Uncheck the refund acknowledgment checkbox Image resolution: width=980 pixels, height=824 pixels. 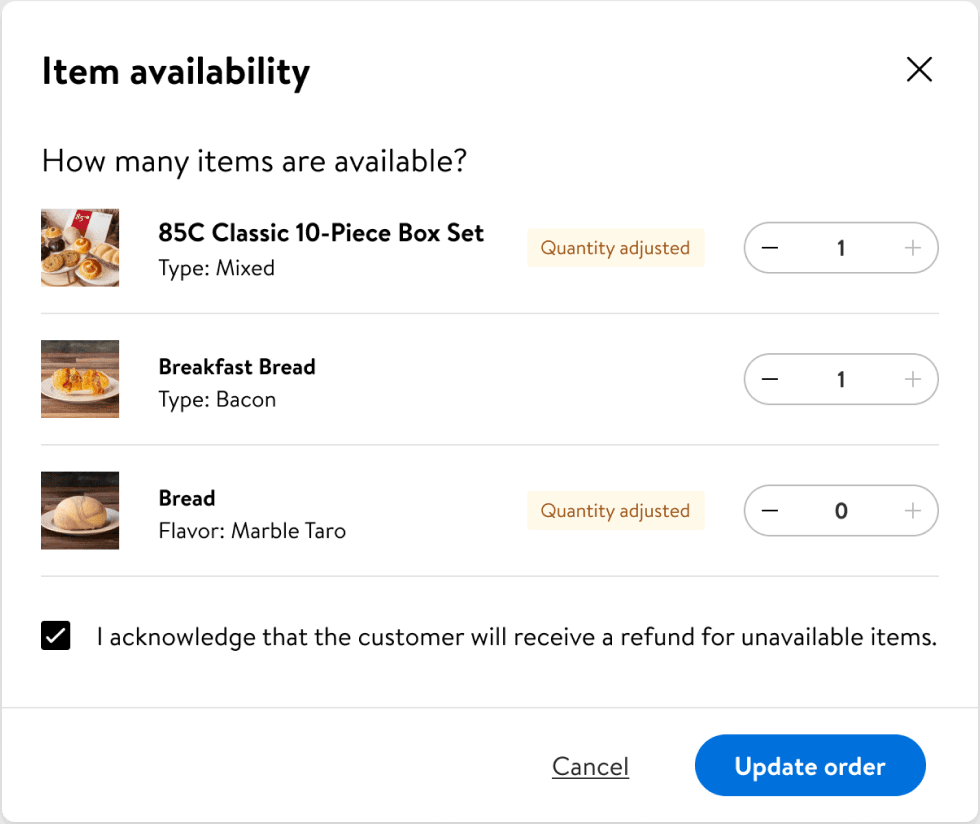[x=56, y=636]
